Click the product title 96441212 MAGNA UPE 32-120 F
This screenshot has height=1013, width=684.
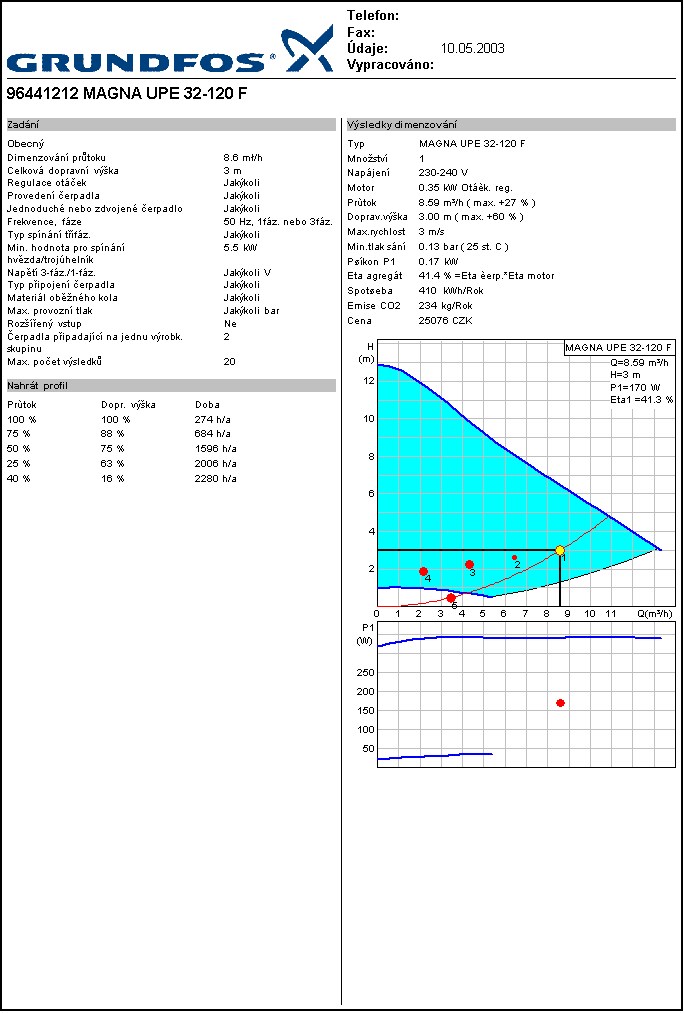tap(127, 94)
